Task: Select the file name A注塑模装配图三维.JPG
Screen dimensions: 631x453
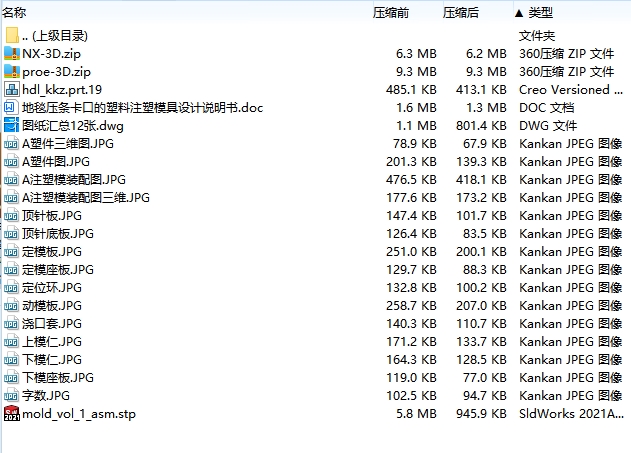Action: point(86,198)
